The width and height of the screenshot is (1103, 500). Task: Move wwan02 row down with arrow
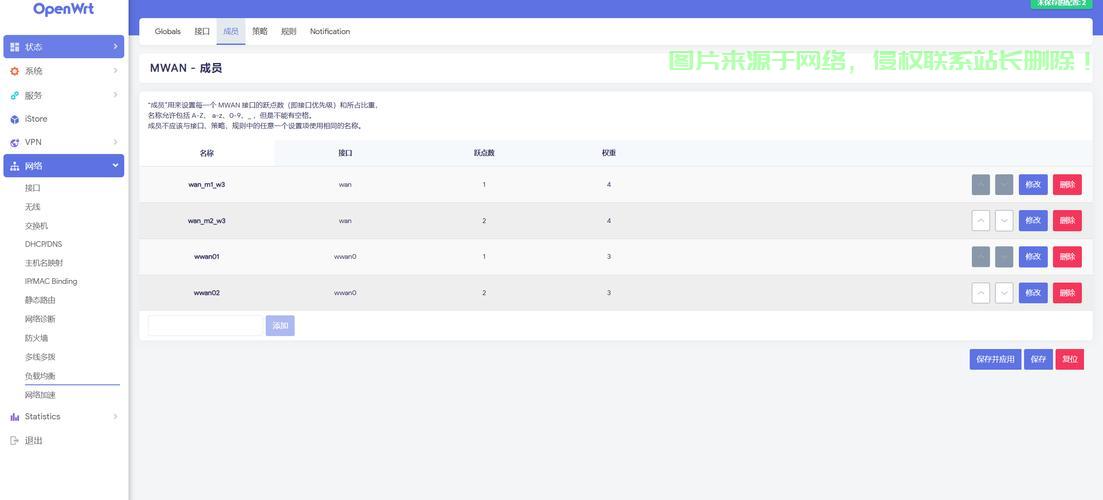(1004, 293)
